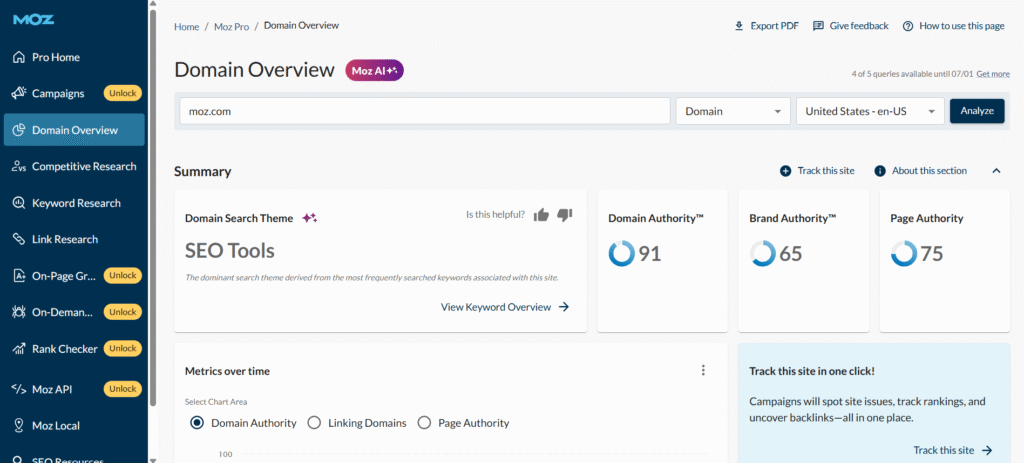
Task: Click the Unlock badge next to Moz API
Action: [x=123, y=389]
